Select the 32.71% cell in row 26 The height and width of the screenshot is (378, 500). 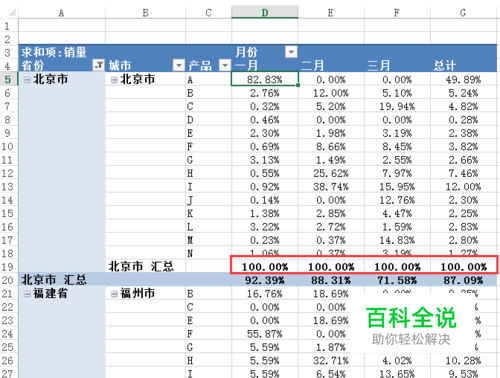(x=331, y=360)
